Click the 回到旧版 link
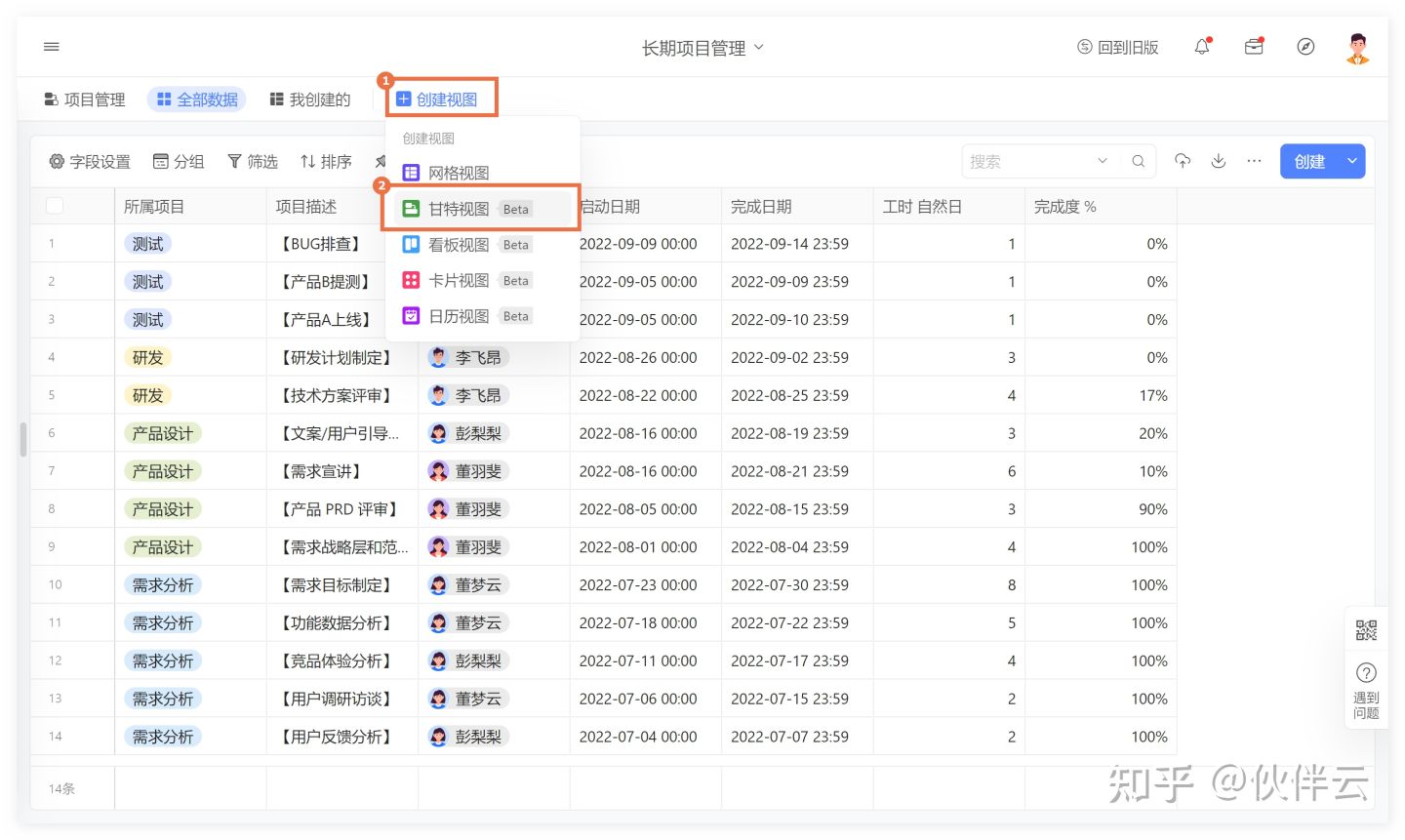 (1118, 47)
